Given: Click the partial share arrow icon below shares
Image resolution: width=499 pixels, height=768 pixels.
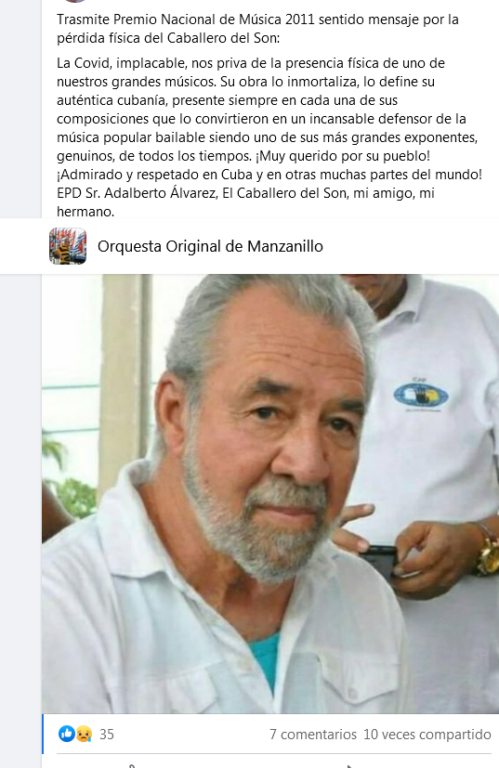Looking at the screenshot, I should (349, 765).
